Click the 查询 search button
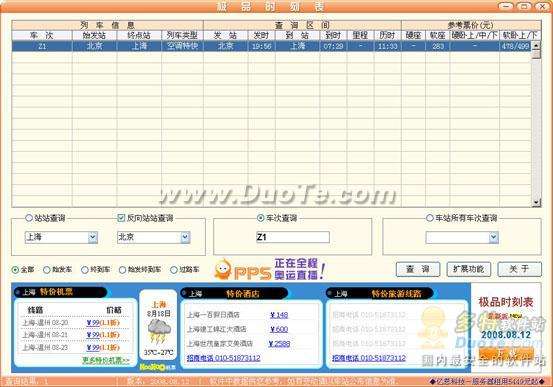553x387 pixels. (418, 269)
